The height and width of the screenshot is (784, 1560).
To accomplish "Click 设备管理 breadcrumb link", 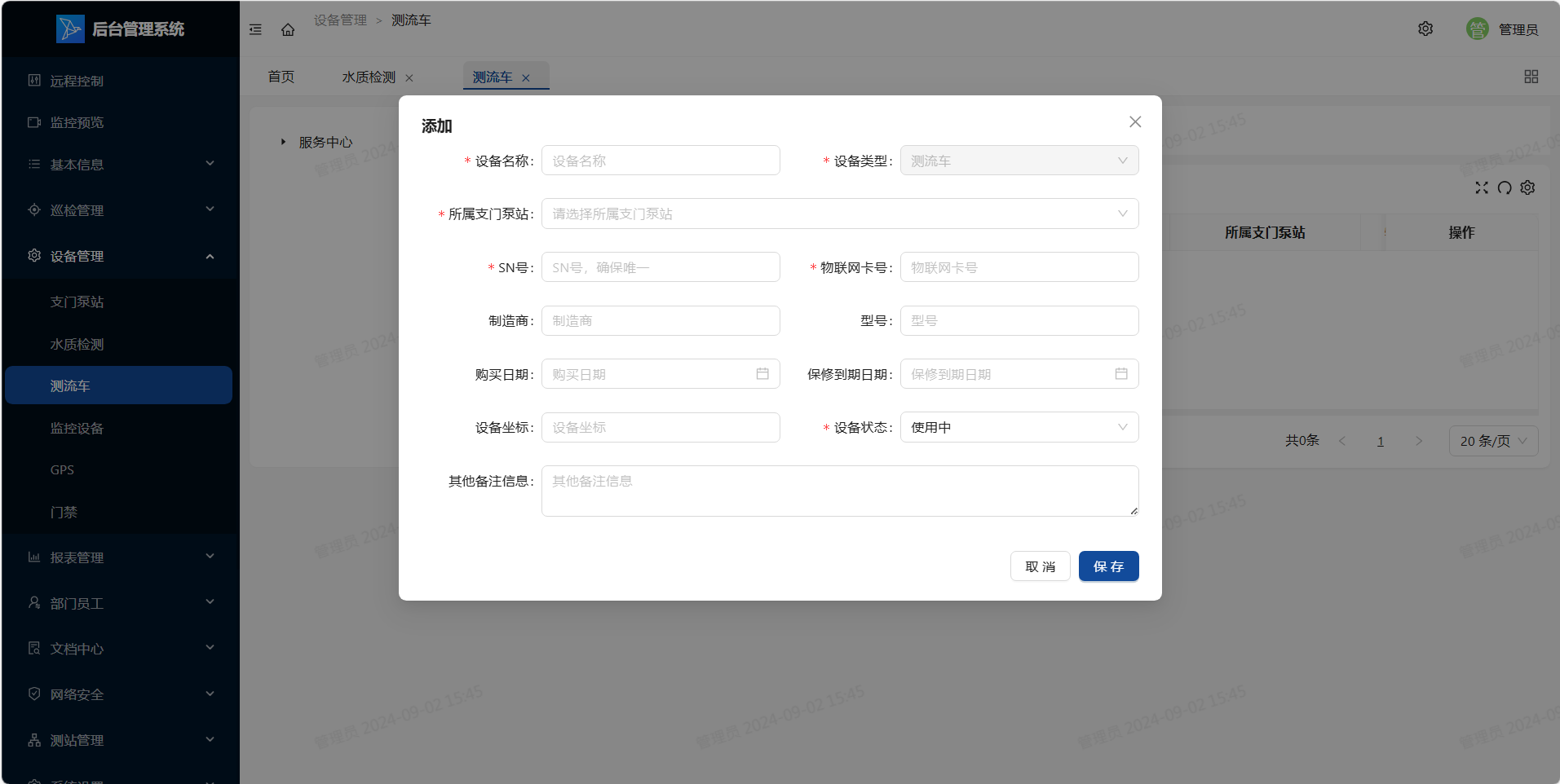I will pos(340,20).
